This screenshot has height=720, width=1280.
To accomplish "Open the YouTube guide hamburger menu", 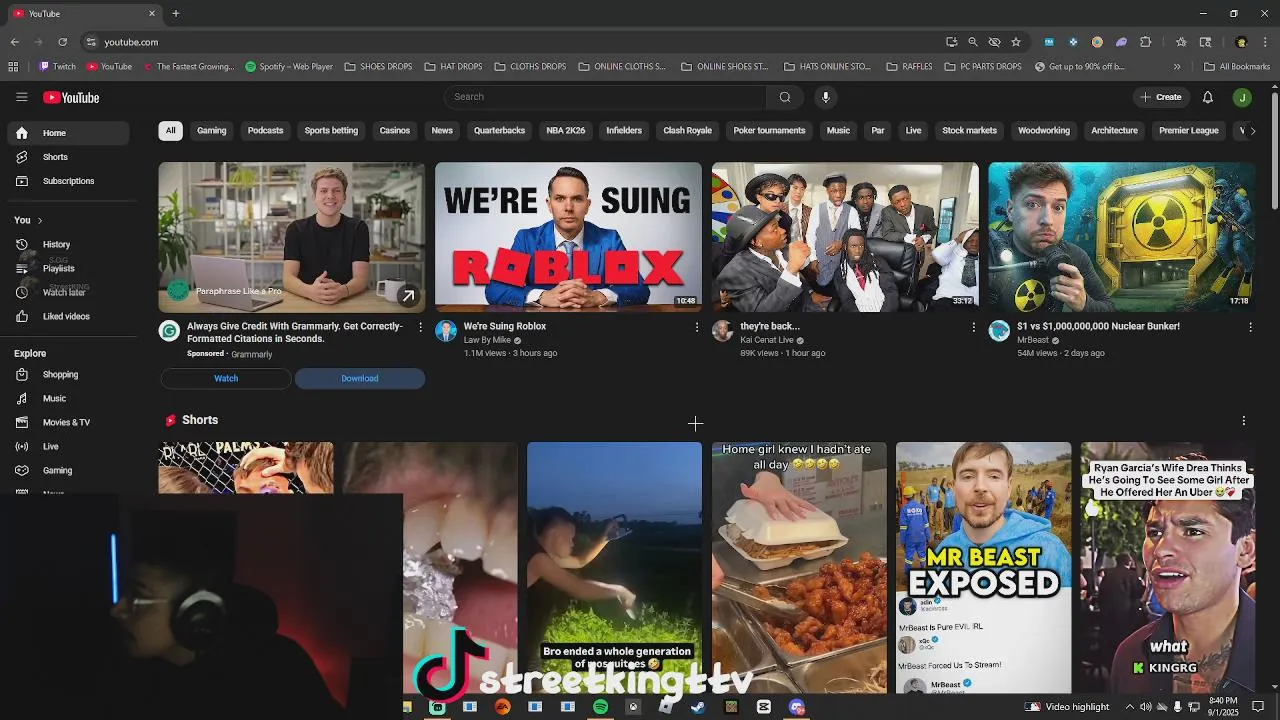I will pos(21,97).
